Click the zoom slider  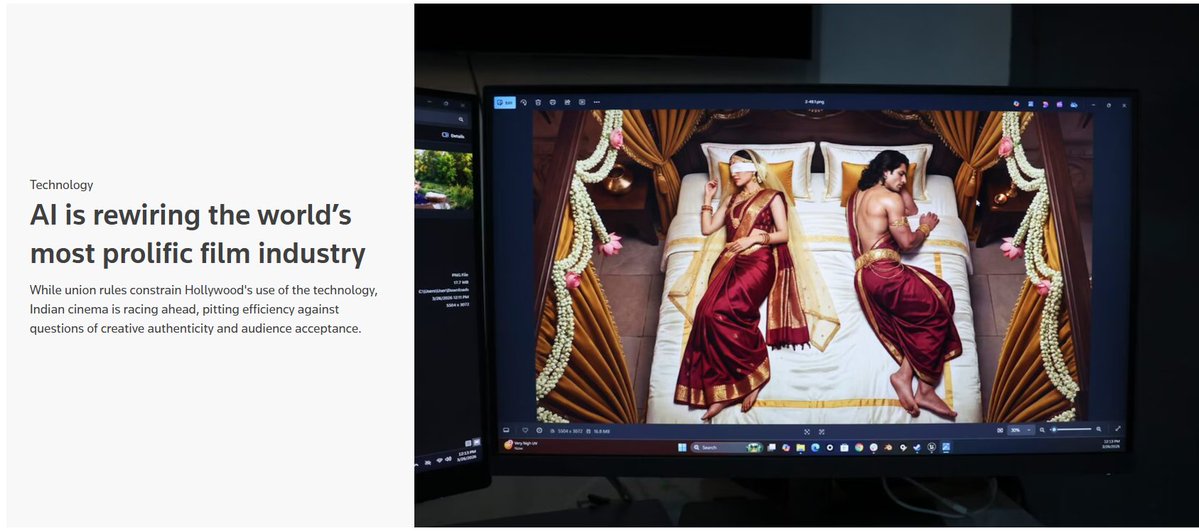coord(1071,429)
